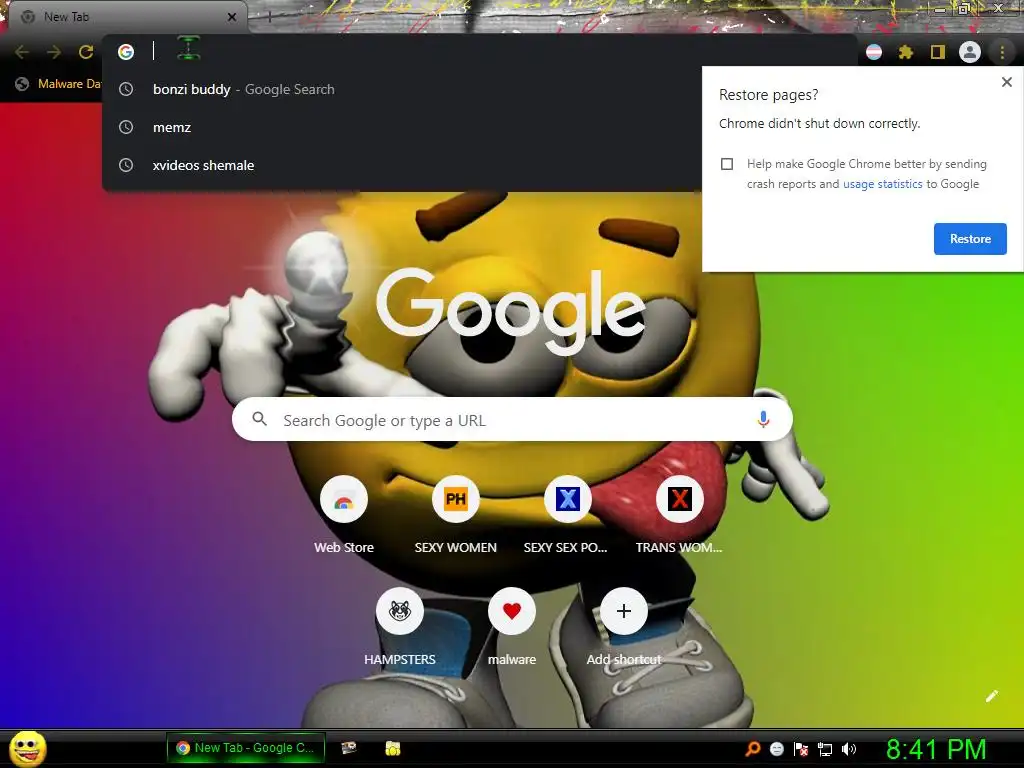
Task: Open the Malware Da... bookmark
Action: (x=59, y=84)
